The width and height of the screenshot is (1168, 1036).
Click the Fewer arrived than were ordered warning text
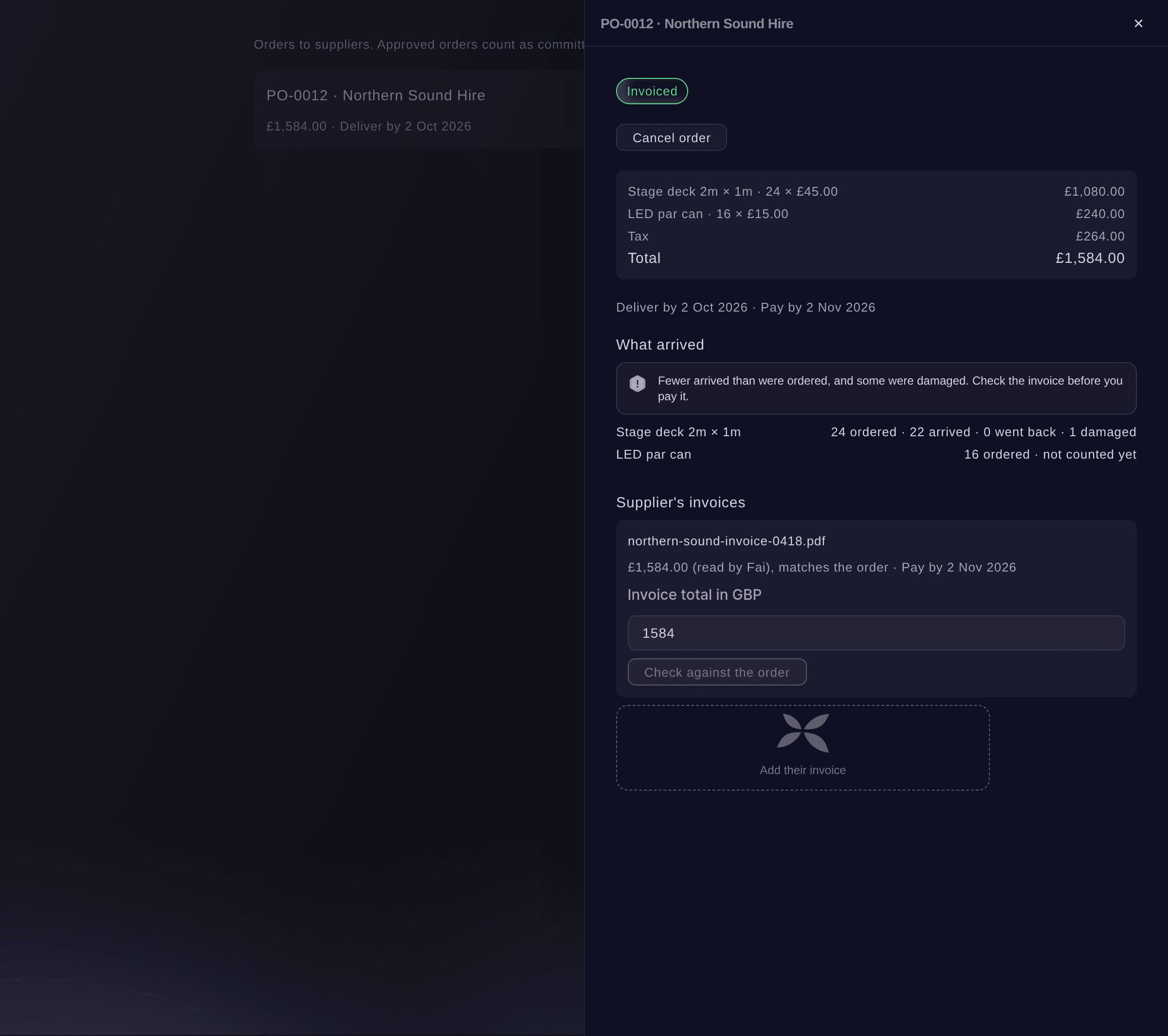click(890, 389)
